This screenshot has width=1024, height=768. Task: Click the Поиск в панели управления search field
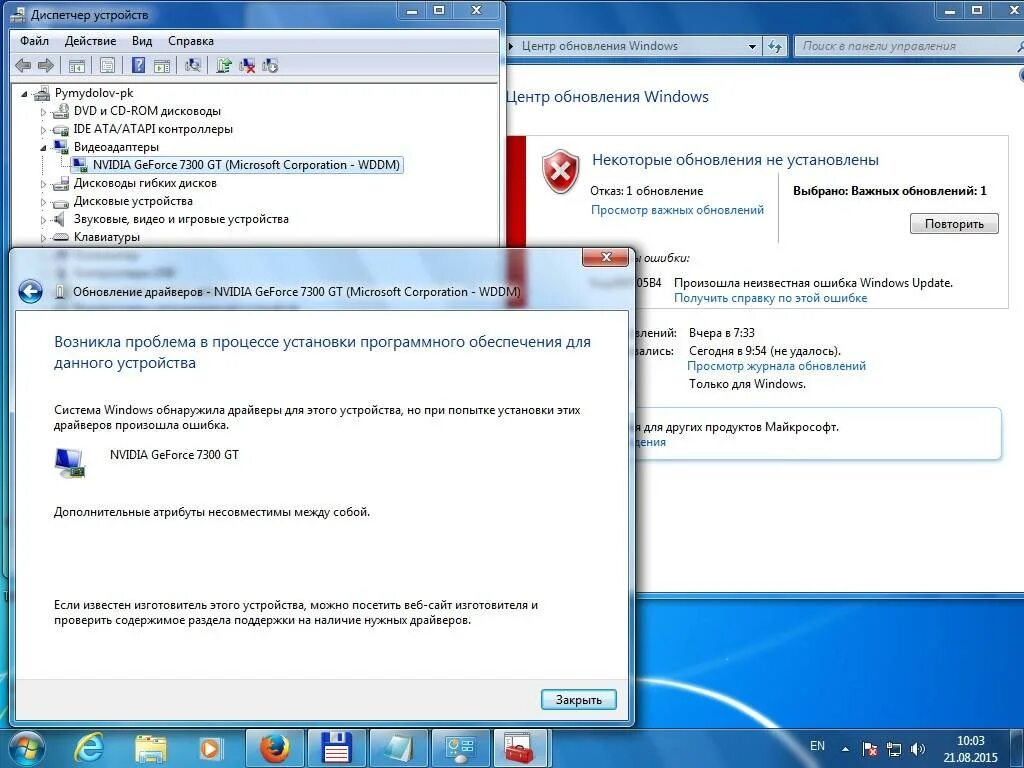(908, 46)
